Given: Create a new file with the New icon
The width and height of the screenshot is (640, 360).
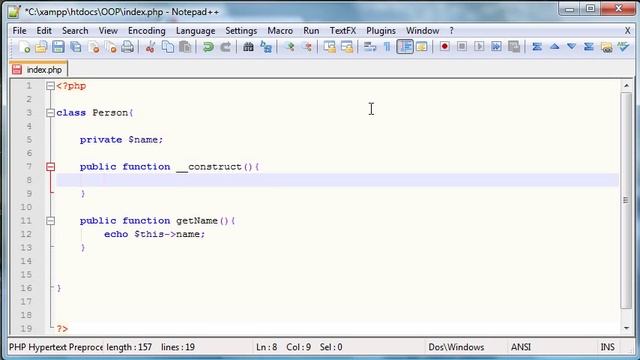Looking at the screenshot, I should click(24, 47).
